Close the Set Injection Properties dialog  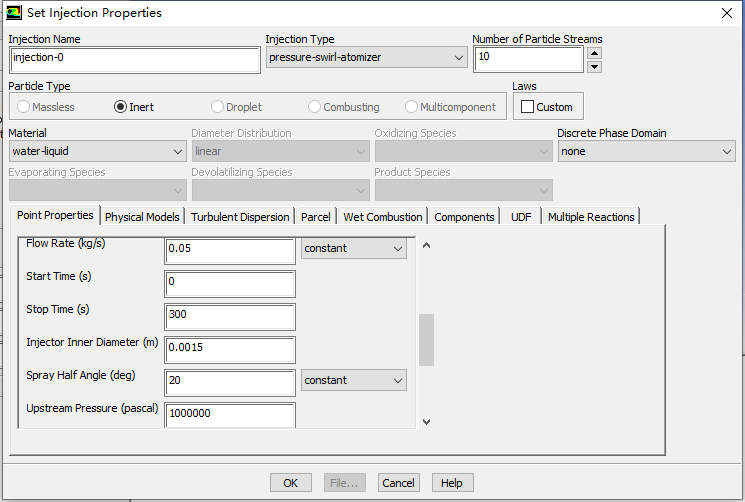(x=726, y=13)
